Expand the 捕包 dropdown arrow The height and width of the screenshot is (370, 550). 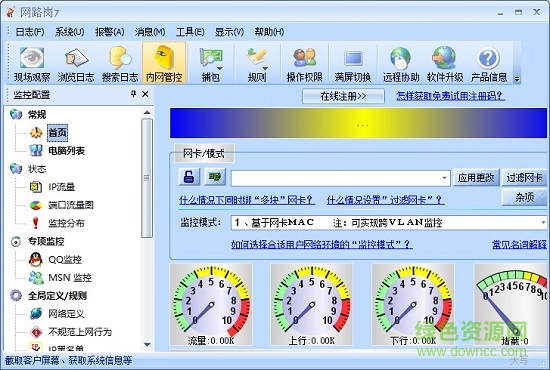point(220,68)
